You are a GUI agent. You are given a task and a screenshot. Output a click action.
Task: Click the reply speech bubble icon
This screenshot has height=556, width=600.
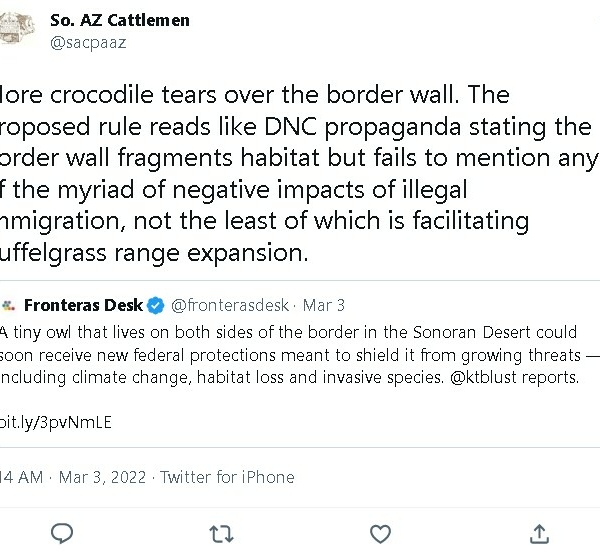coord(62,533)
